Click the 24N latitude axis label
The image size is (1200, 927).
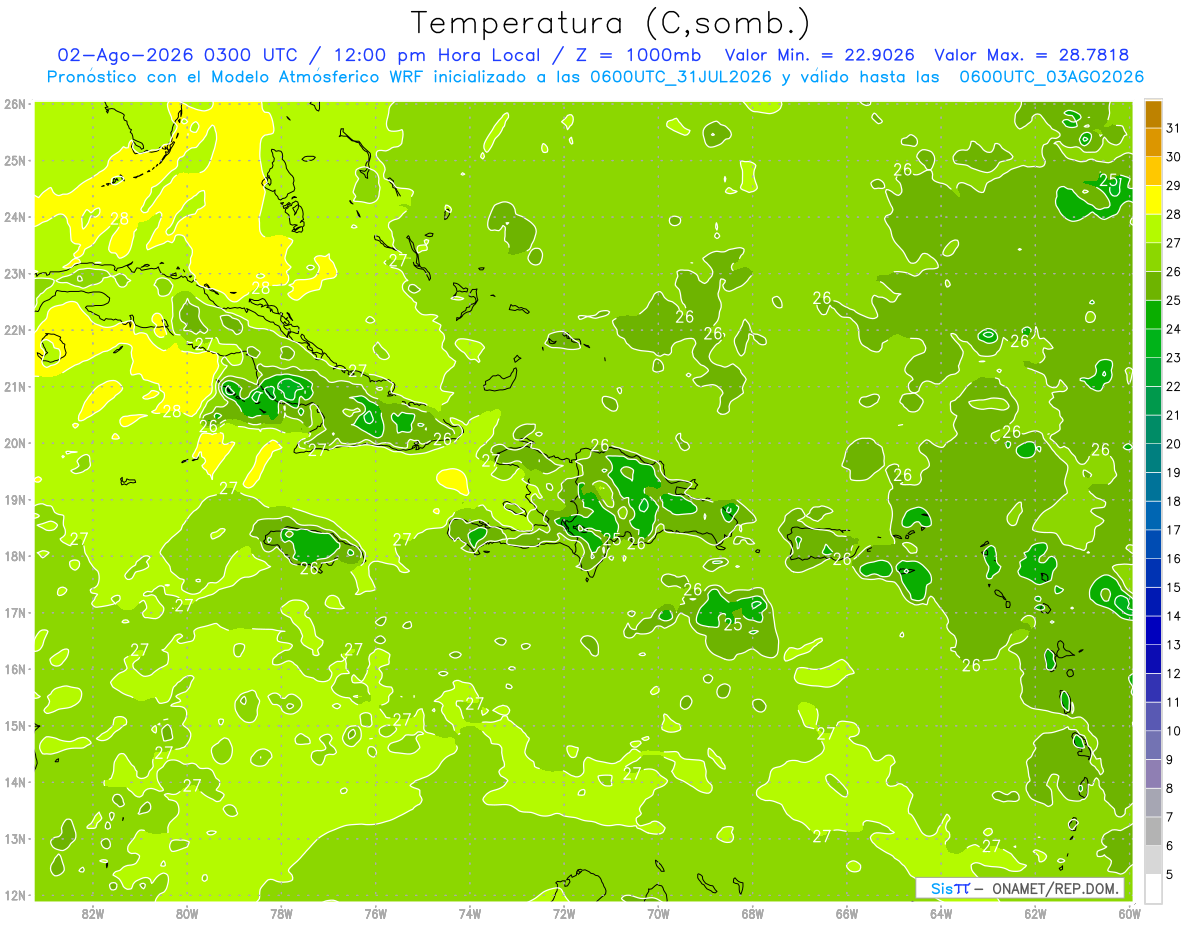[x=15, y=217]
